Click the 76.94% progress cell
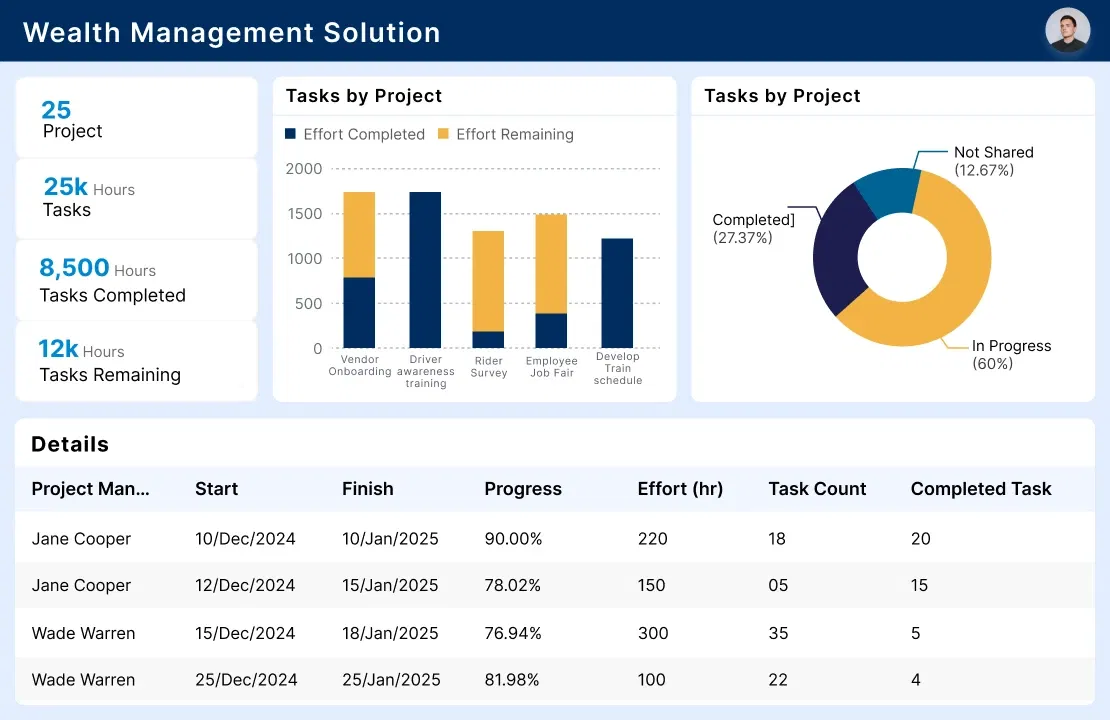The width and height of the screenshot is (1110, 720). tap(513, 633)
